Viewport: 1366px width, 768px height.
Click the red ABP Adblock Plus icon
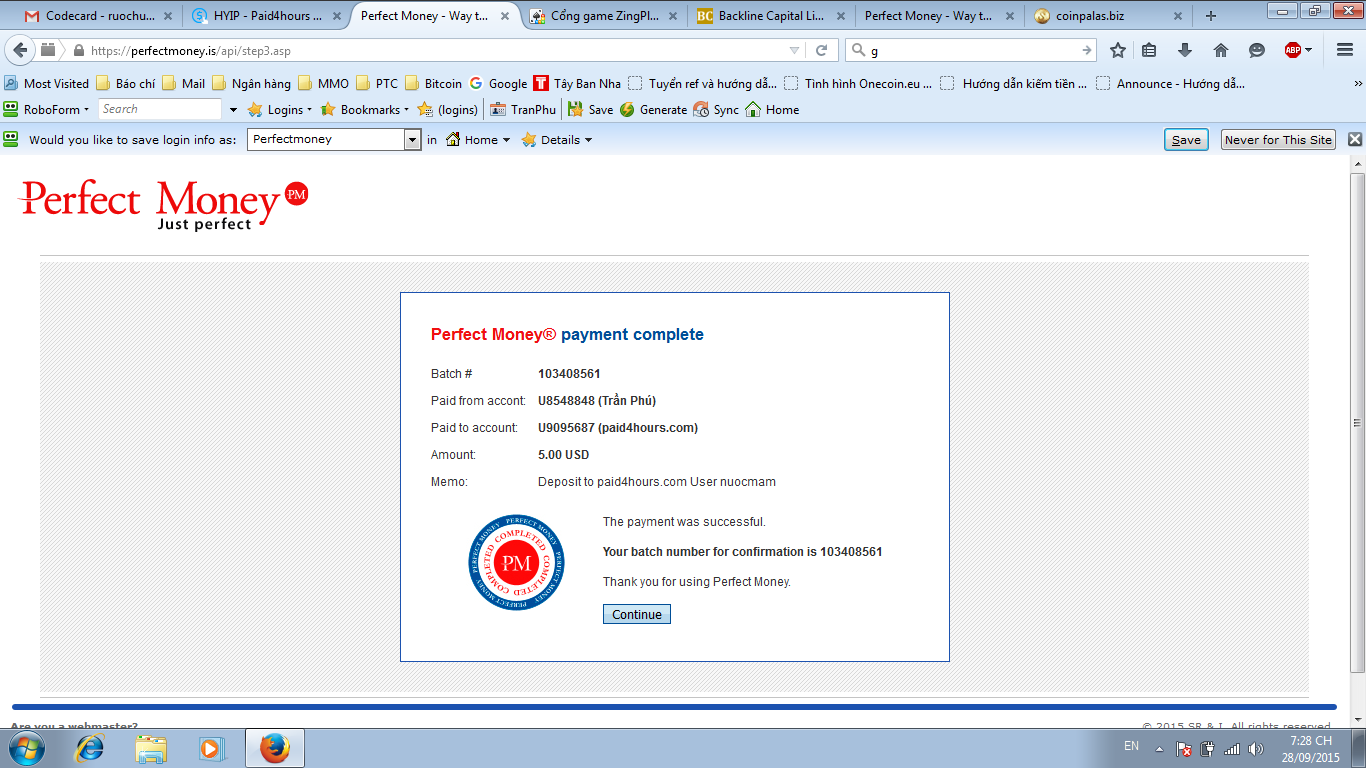click(x=1293, y=50)
